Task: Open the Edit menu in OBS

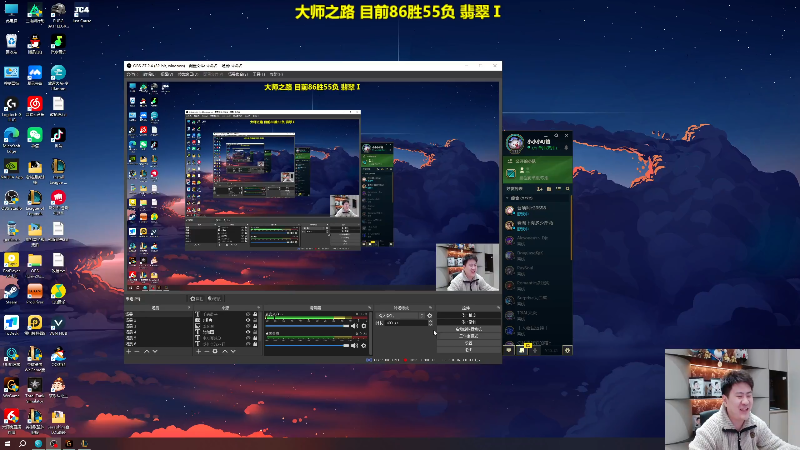Action: point(148,74)
